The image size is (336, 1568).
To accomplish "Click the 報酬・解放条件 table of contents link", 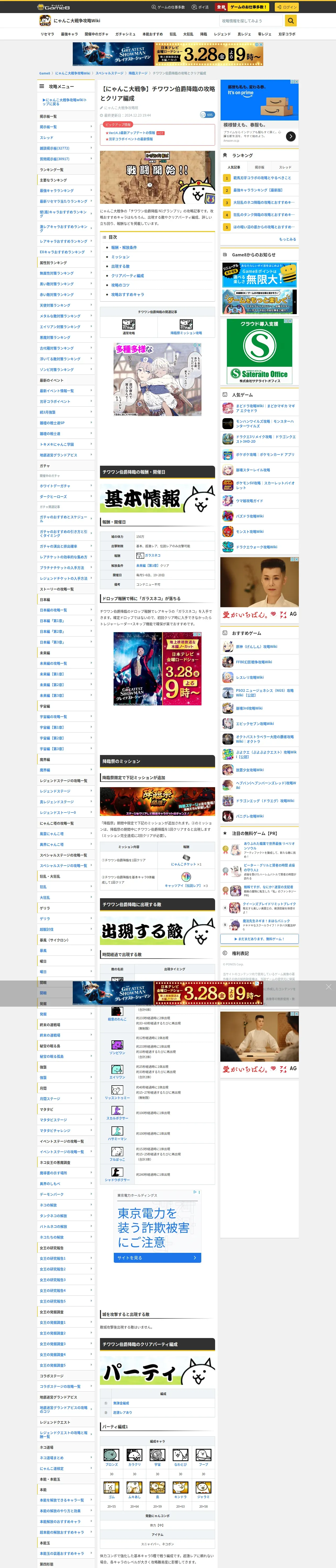I will [x=124, y=248].
